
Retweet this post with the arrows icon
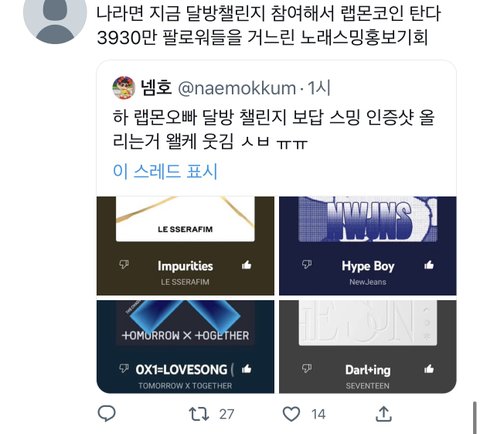(x=199, y=414)
